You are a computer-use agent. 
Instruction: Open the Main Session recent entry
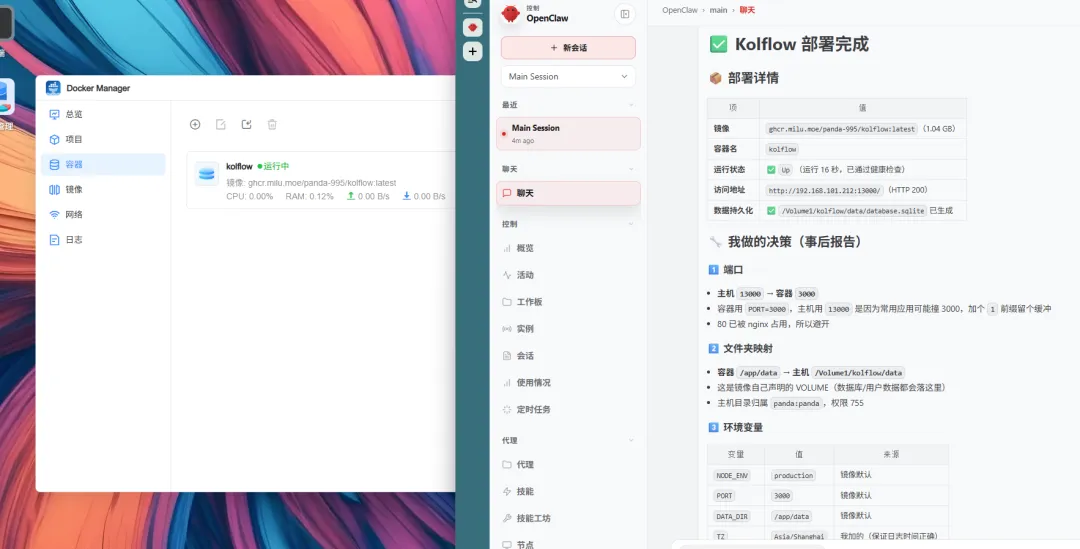568,134
